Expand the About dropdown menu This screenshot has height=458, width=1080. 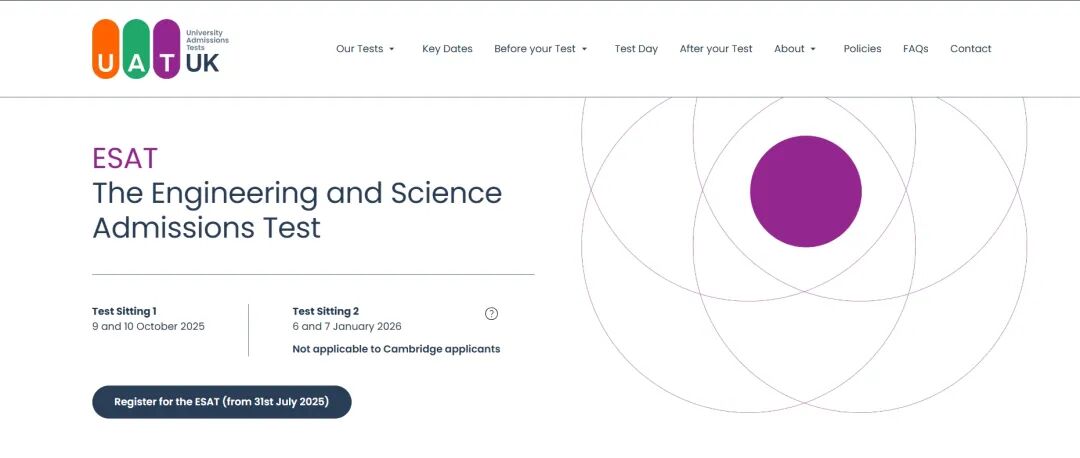point(795,49)
